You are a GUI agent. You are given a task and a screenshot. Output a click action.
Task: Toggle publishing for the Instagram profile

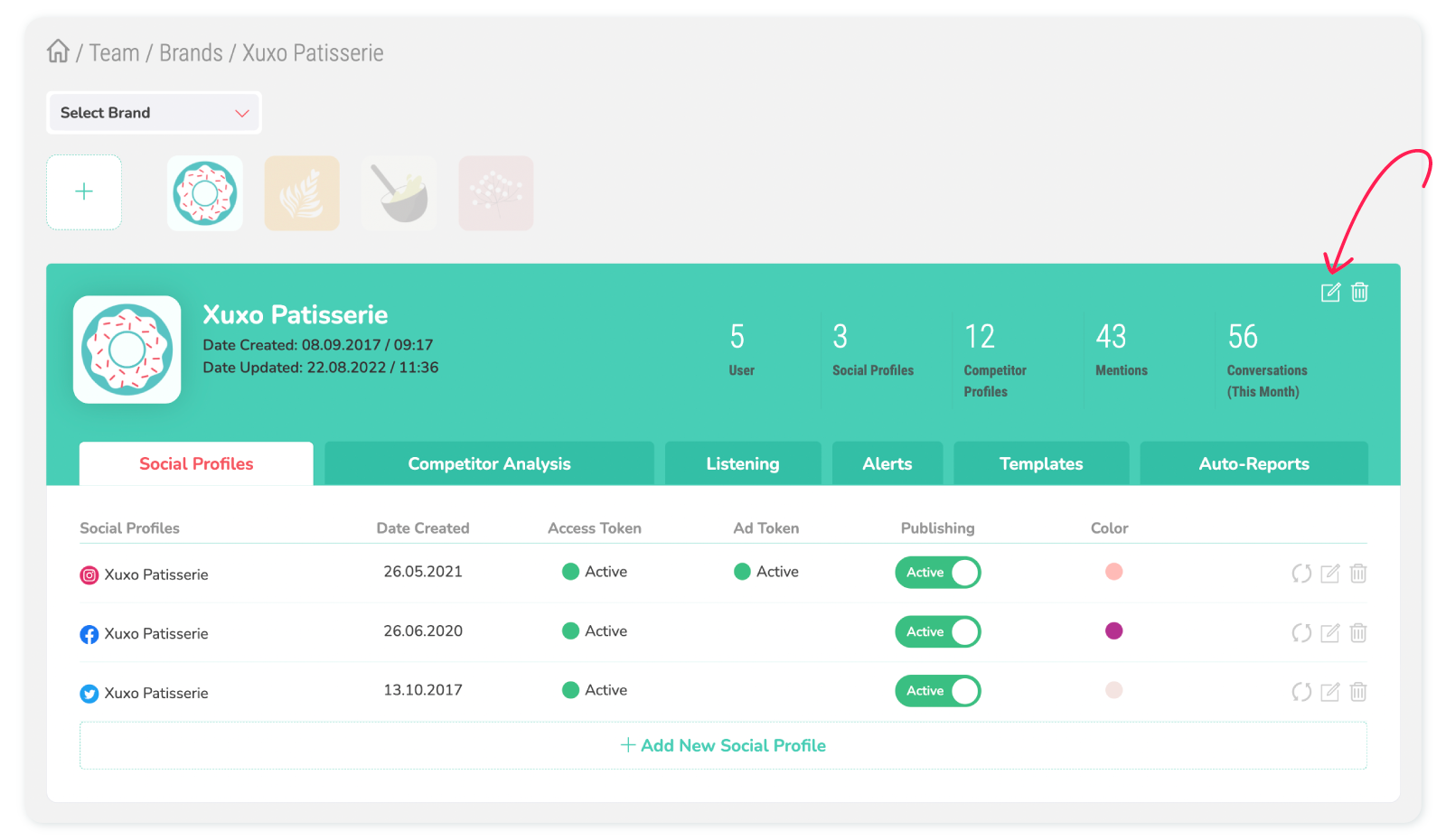(x=938, y=573)
